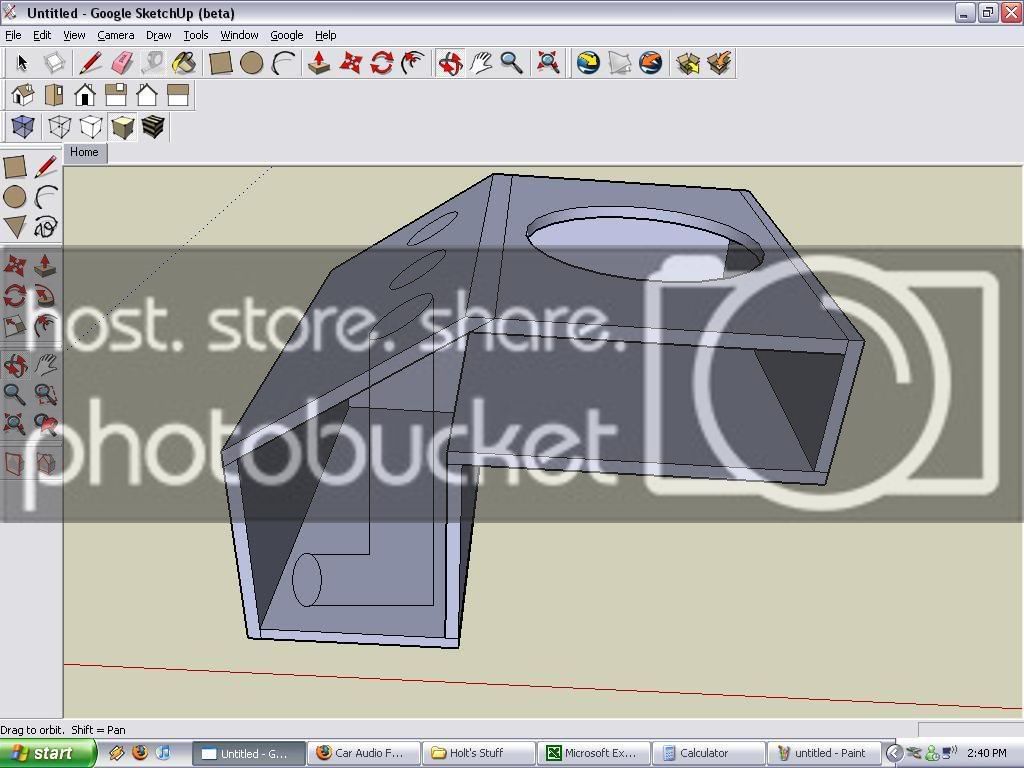Select the Follow Me tool

pyautogui.click(x=46, y=296)
